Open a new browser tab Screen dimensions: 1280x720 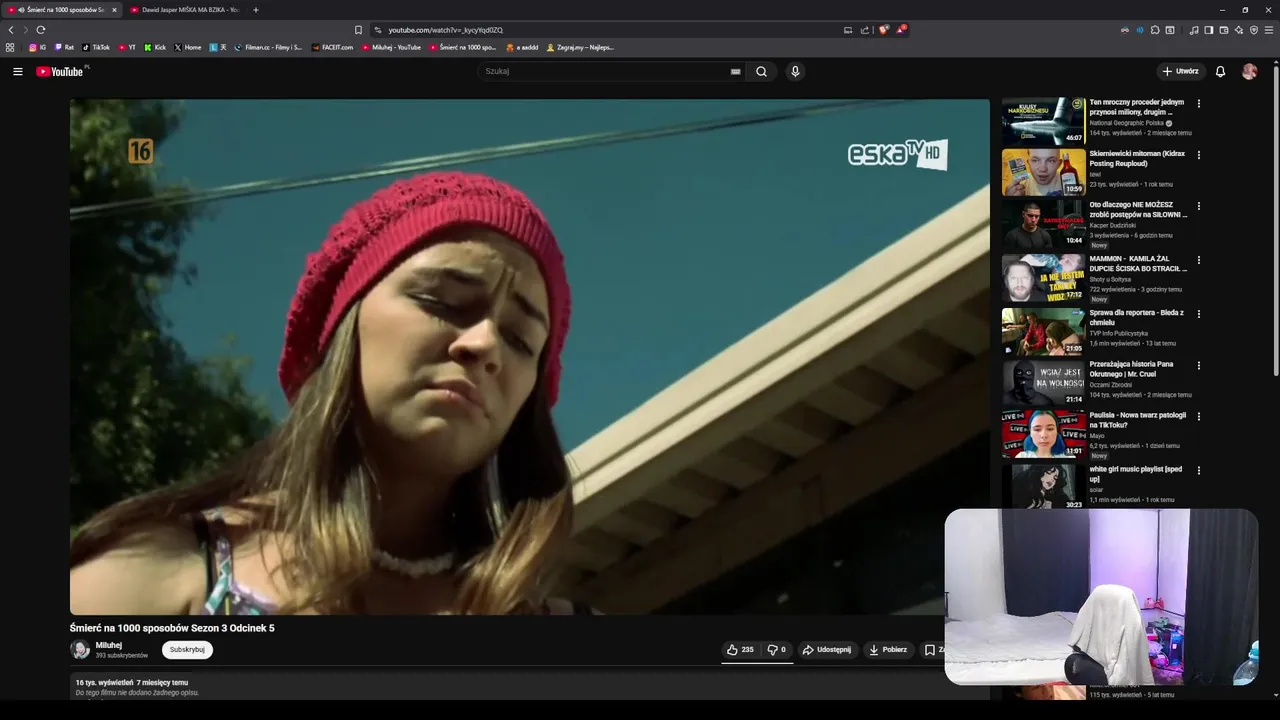point(256,10)
